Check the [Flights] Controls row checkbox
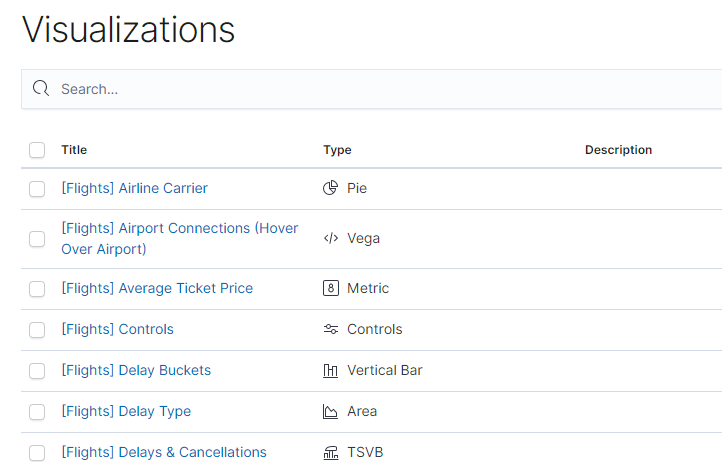The height and width of the screenshot is (462, 722). click(x=37, y=330)
